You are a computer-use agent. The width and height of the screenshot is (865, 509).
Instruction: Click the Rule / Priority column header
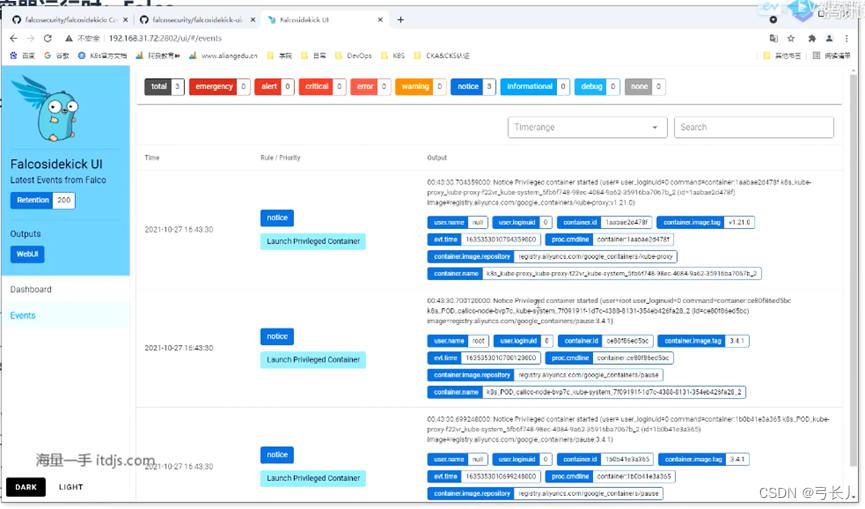[280, 158]
